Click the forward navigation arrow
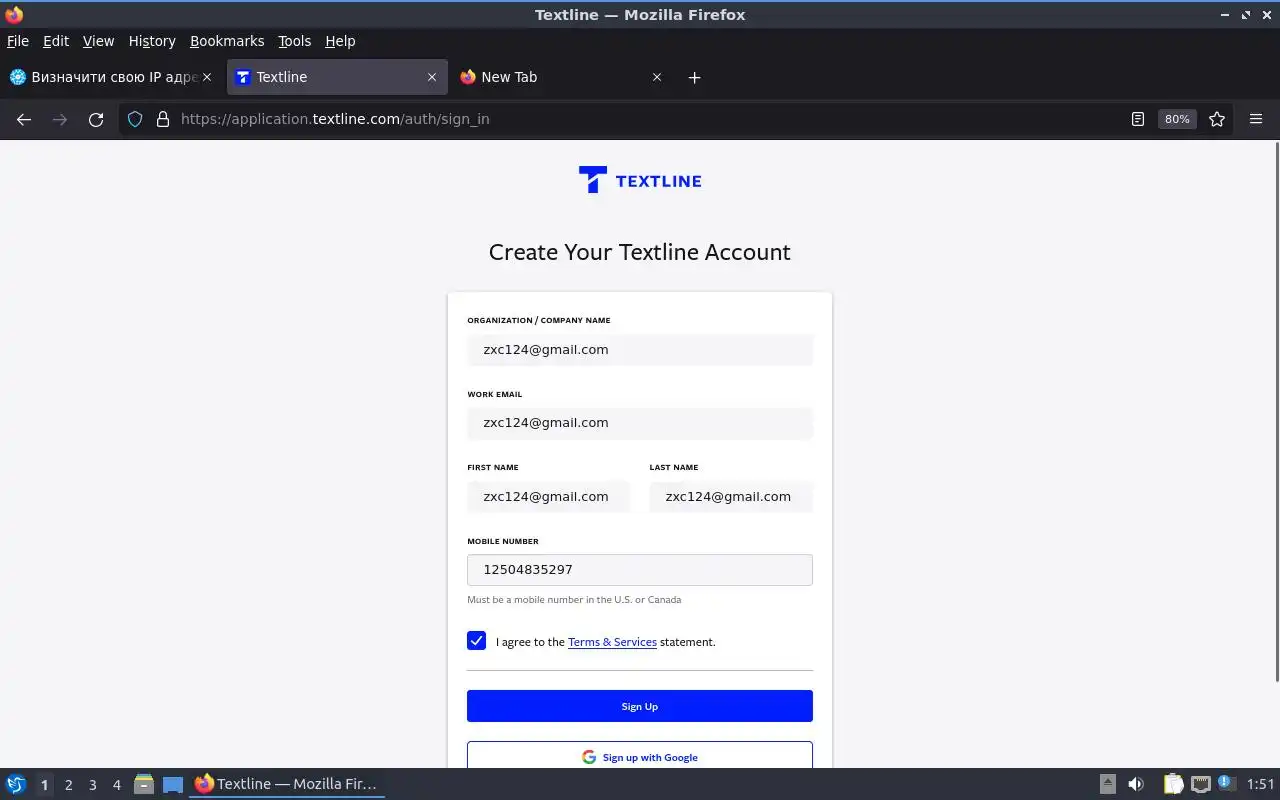This screenshot has width=1280, height=800. [60, 119]
